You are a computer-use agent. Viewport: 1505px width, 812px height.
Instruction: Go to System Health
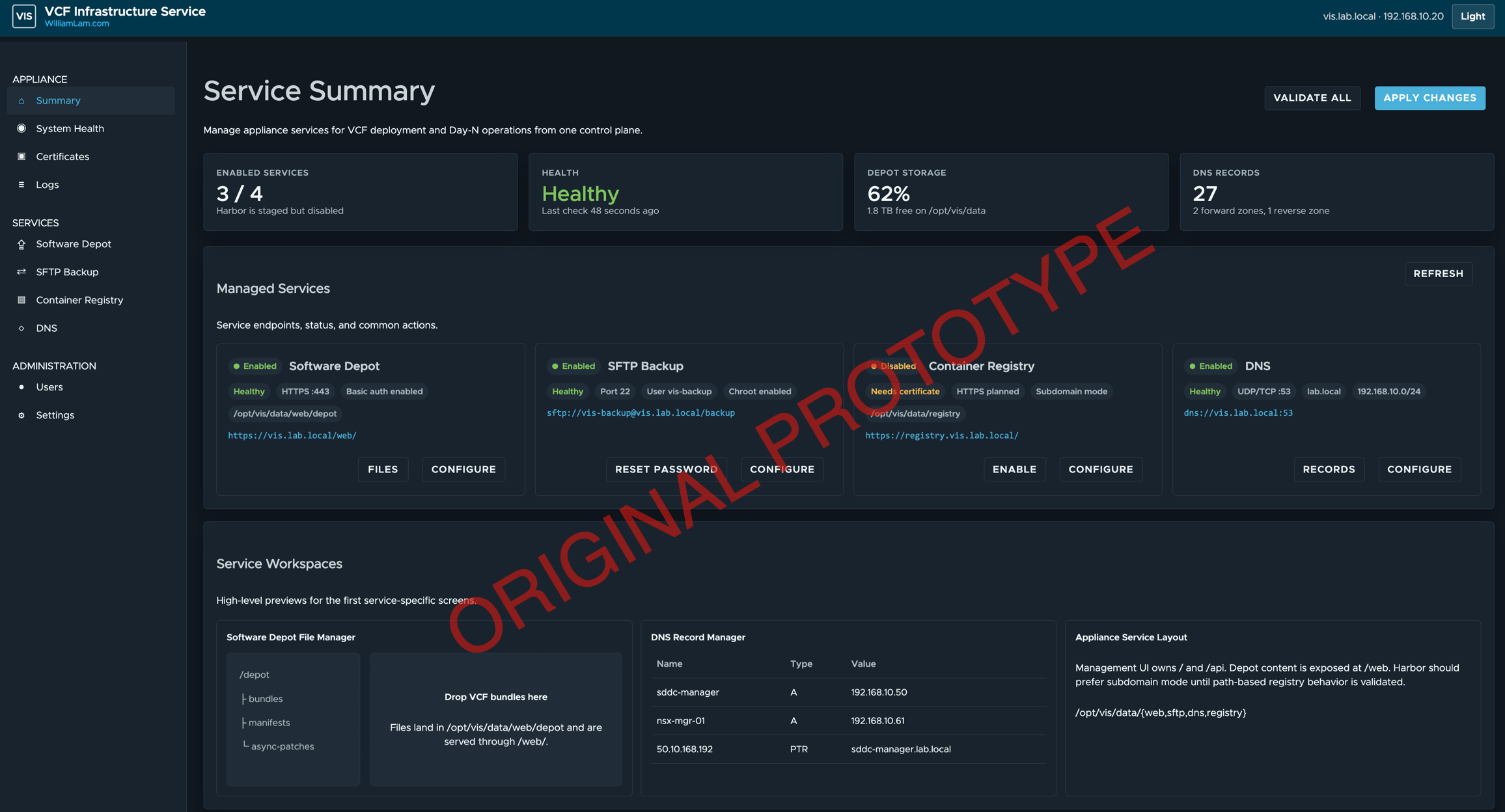pyautogui.click(x=91, y=129)
